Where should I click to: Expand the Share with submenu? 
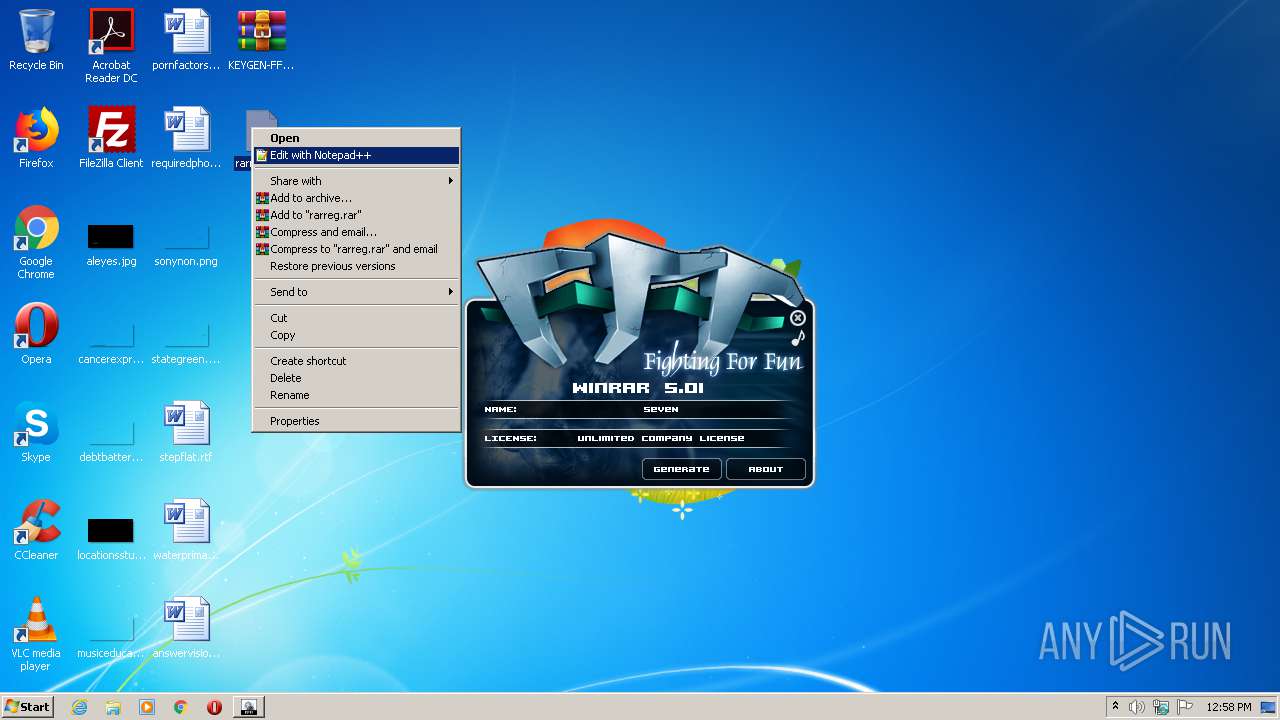point(356,181)
